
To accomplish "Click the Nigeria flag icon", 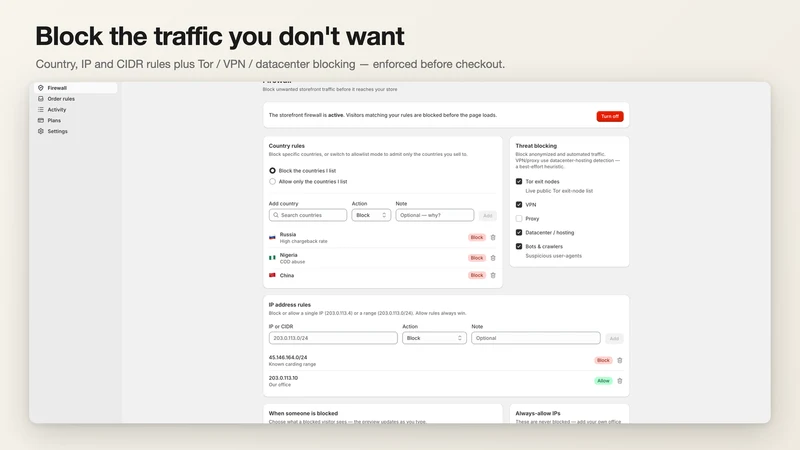I will [x=272, y=258].
